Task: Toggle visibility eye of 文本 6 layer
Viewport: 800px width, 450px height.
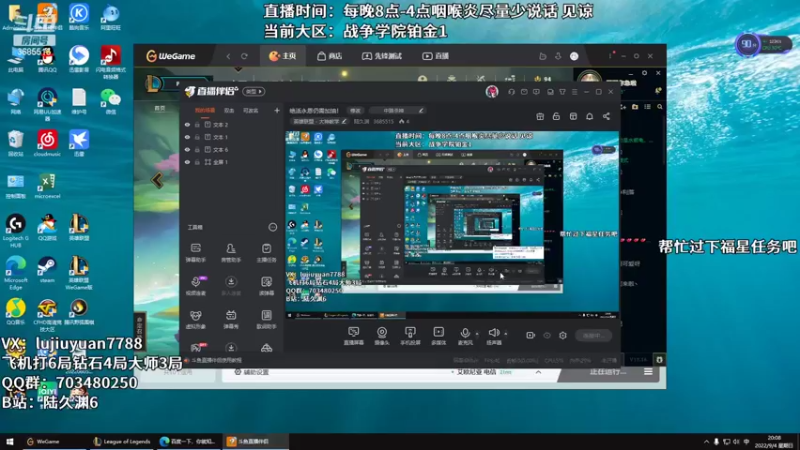Action: point(187,149)
